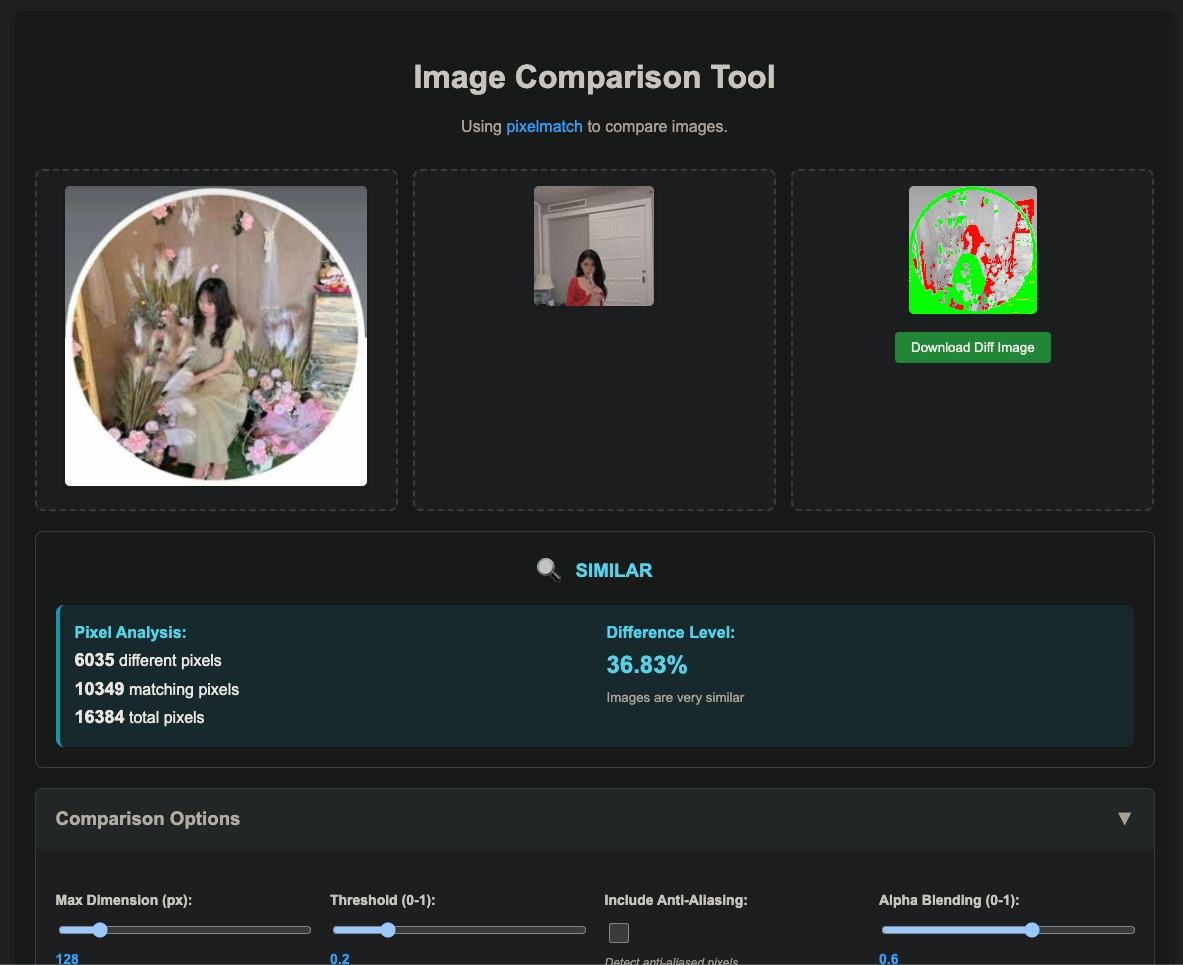
Task: Adjust the Threshold slider
Action: 459,930
